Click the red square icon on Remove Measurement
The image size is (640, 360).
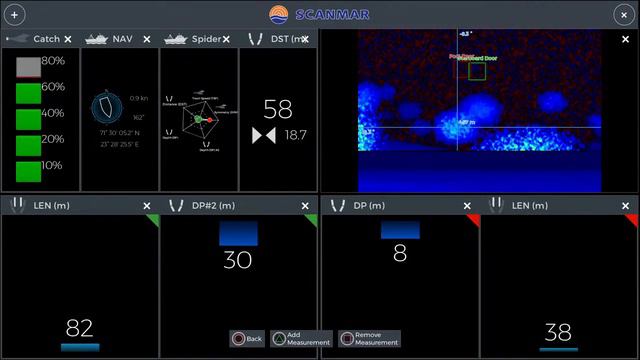pos(347,339)
